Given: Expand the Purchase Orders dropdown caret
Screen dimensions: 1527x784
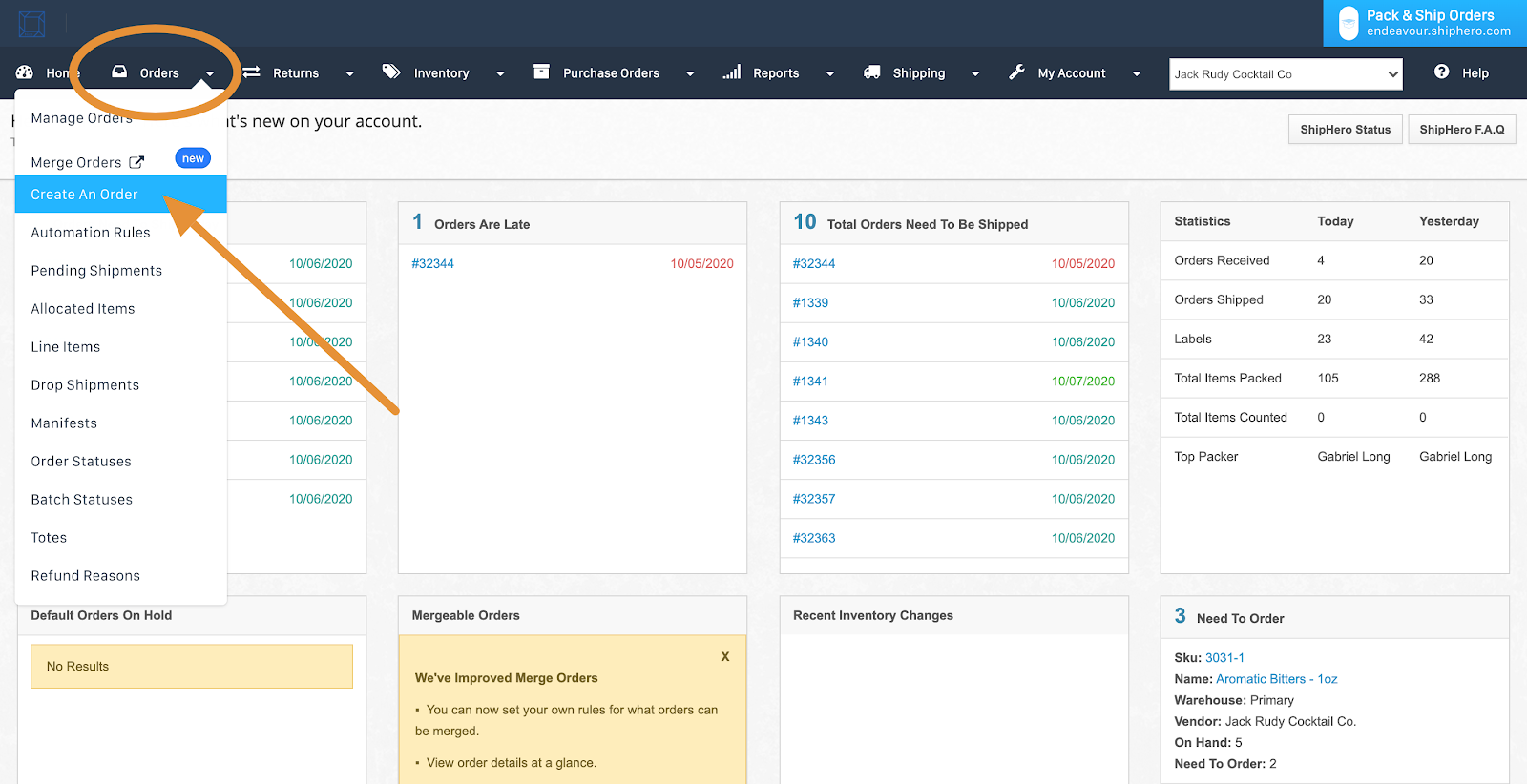Looking at the screenshot, I should (x=690, y=73).
